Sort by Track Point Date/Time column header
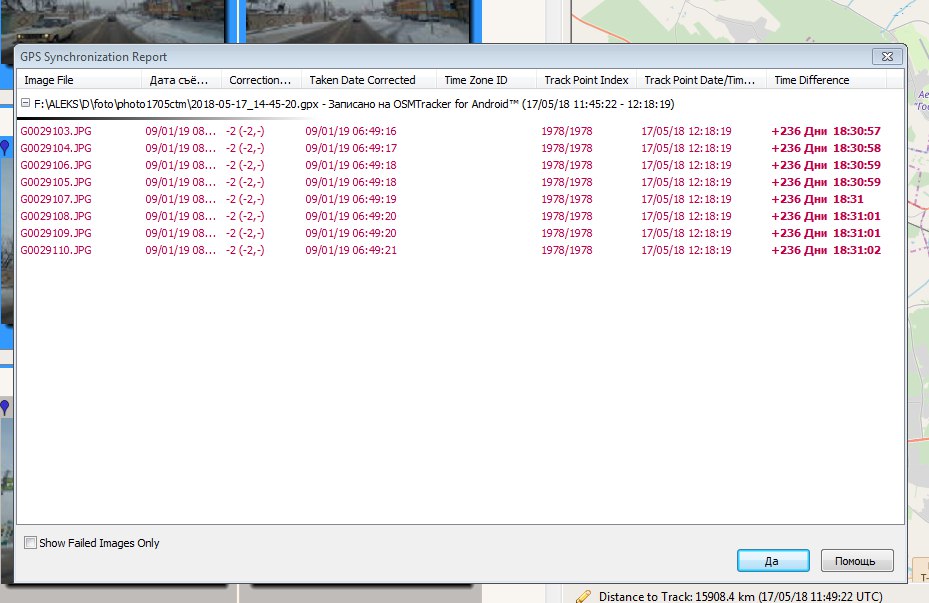 (701, 80)
